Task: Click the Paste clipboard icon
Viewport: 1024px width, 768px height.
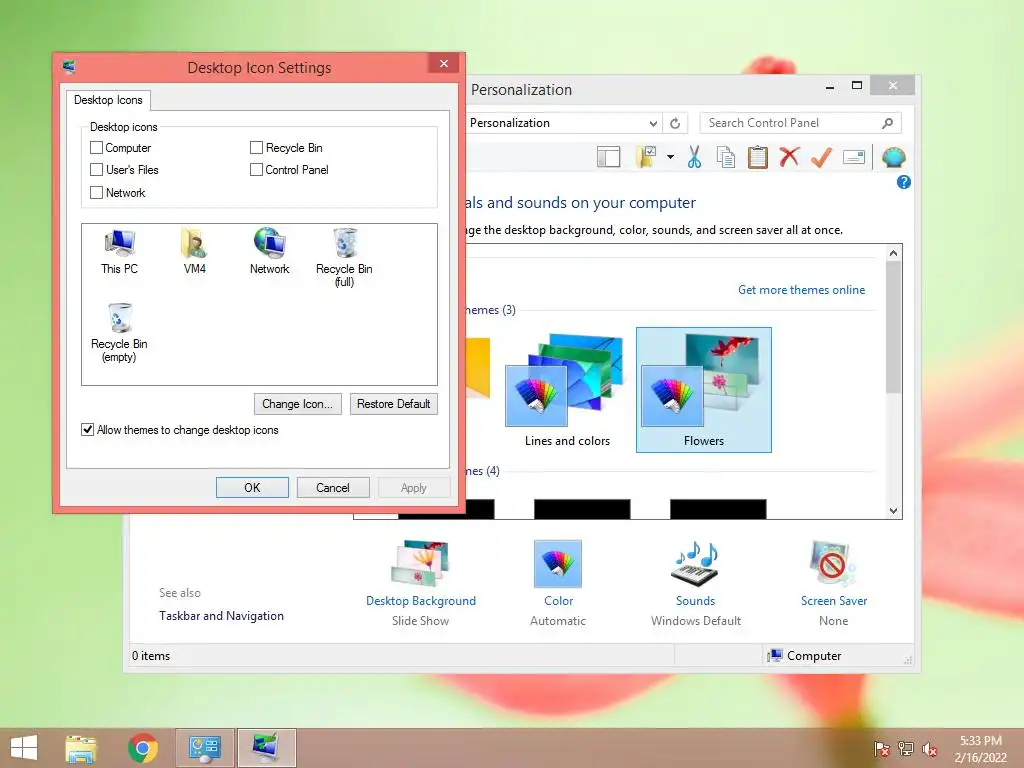Action: pos(758,157)
